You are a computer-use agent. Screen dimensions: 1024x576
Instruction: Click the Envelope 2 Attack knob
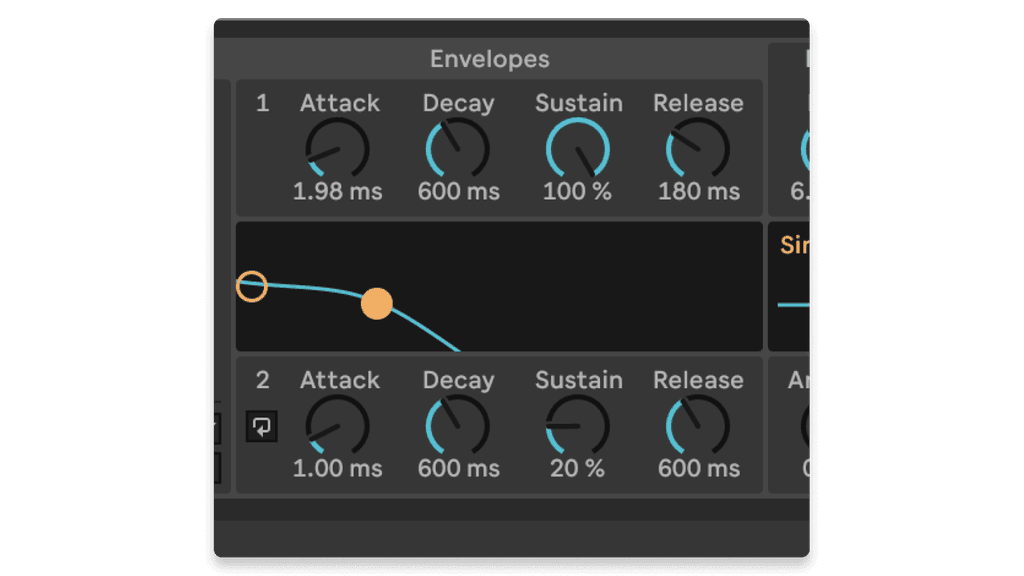point(337,426)
